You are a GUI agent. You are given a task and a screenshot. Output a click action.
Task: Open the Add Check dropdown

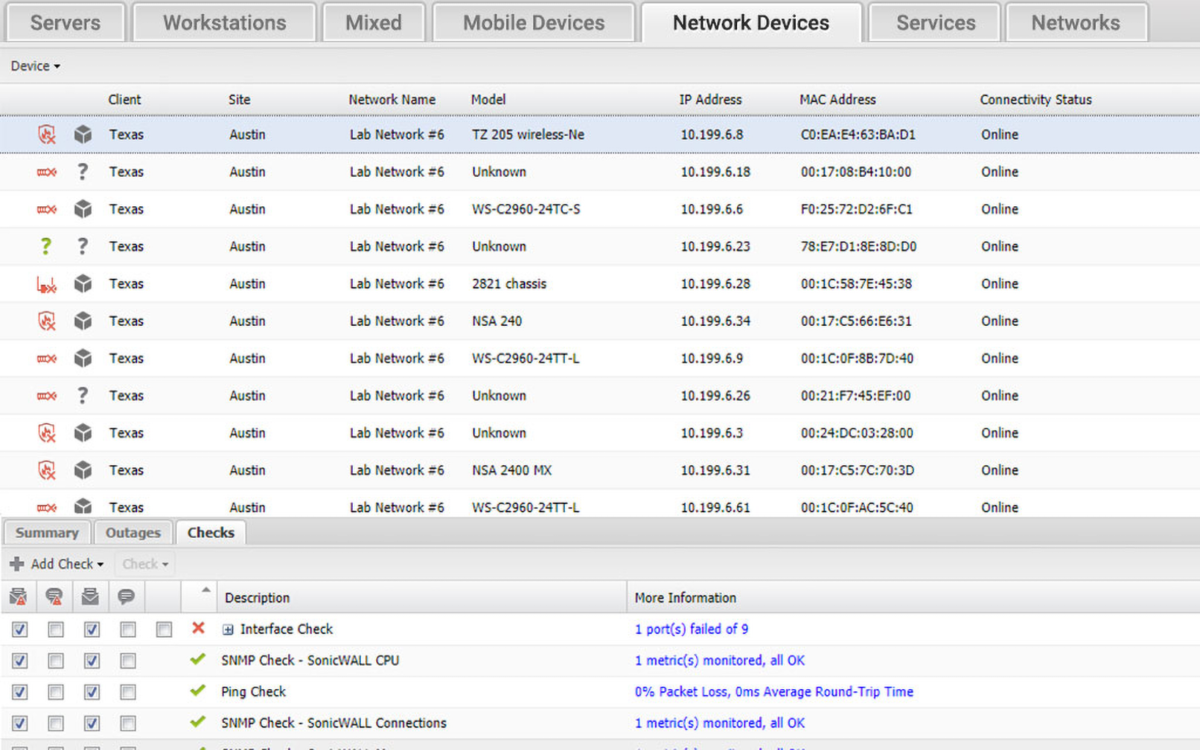tap(57, 564)
